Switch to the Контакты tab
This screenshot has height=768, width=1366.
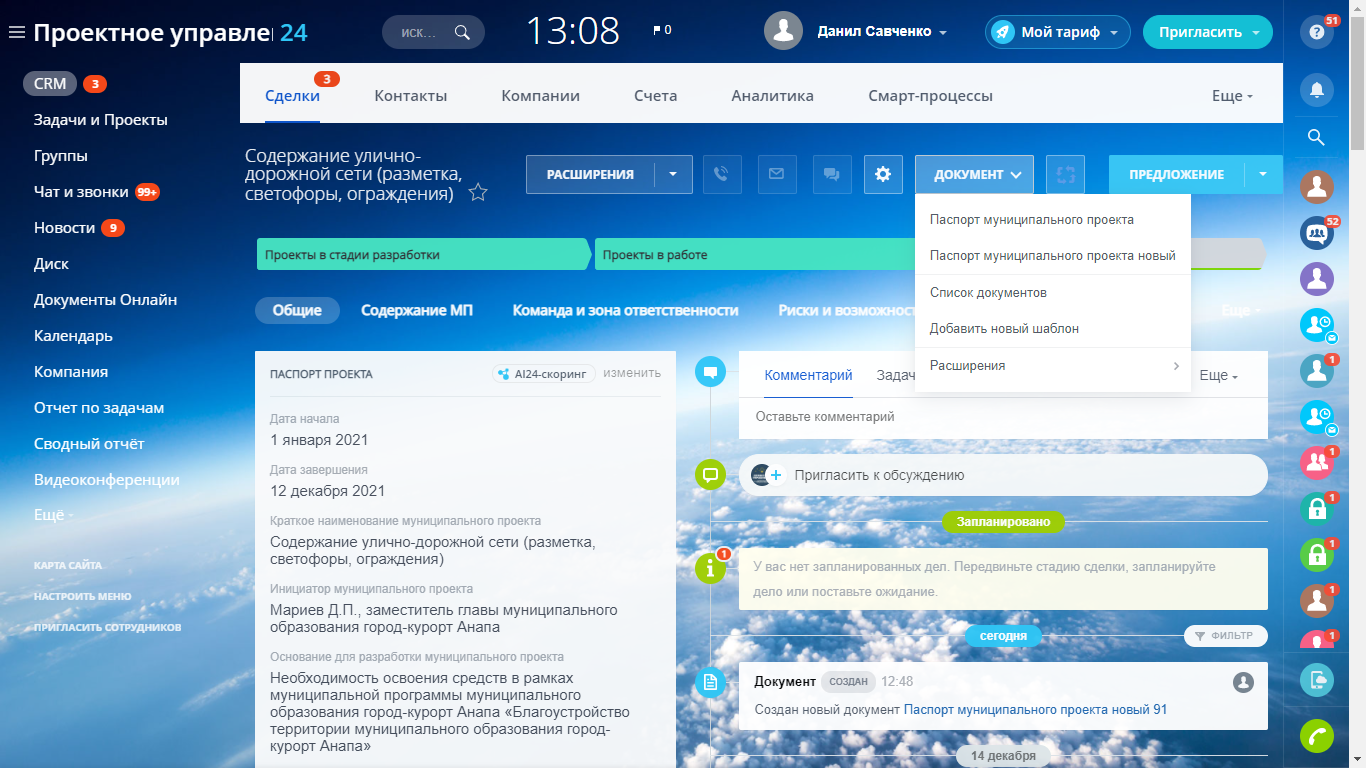pos(411,96)
